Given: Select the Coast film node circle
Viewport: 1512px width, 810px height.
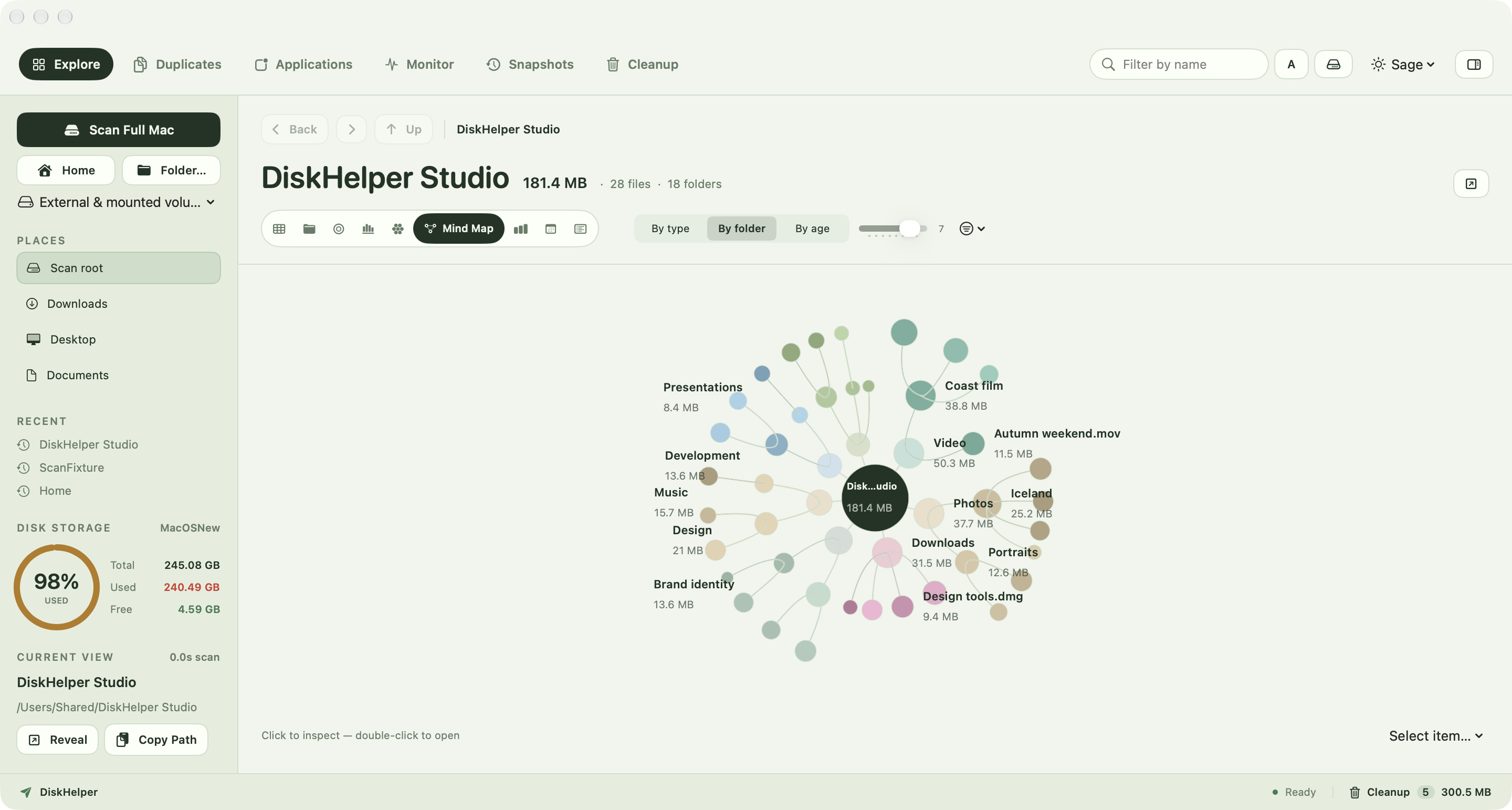Looking at the screenshot, I should point(920,396).
